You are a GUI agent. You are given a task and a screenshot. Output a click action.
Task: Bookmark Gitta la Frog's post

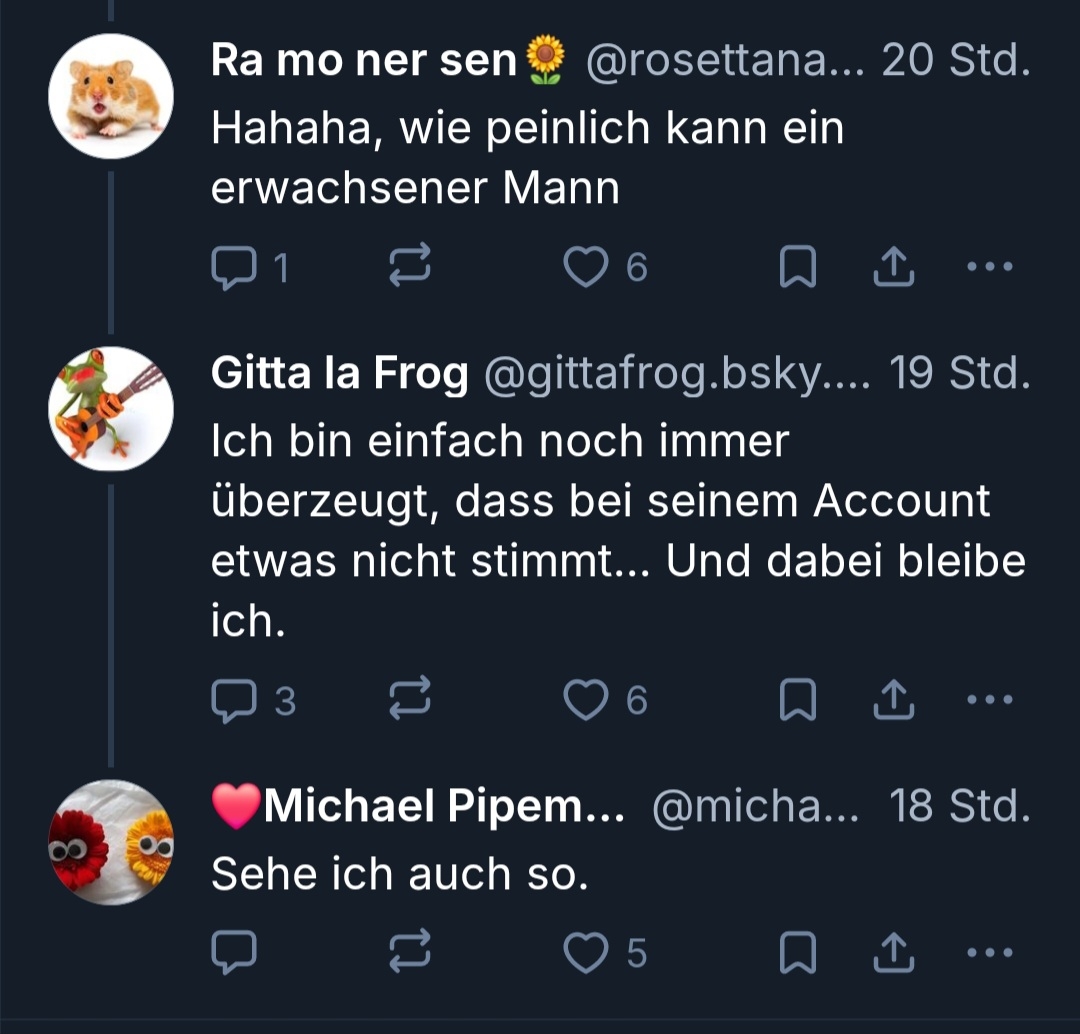(797, 700)
